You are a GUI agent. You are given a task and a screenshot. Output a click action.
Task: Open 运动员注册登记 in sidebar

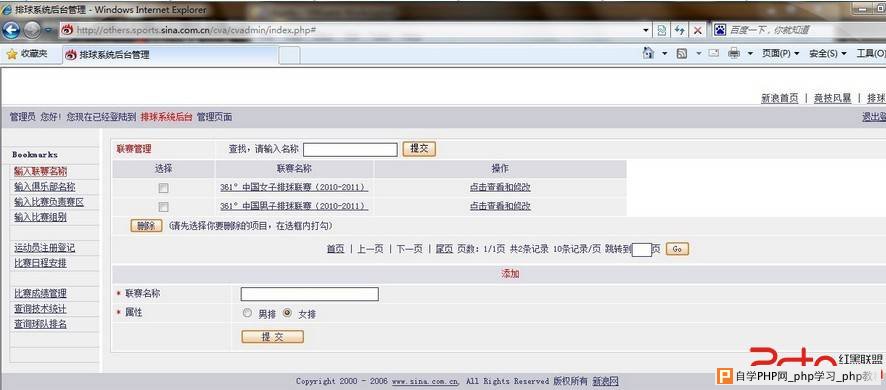pos(45,248)
